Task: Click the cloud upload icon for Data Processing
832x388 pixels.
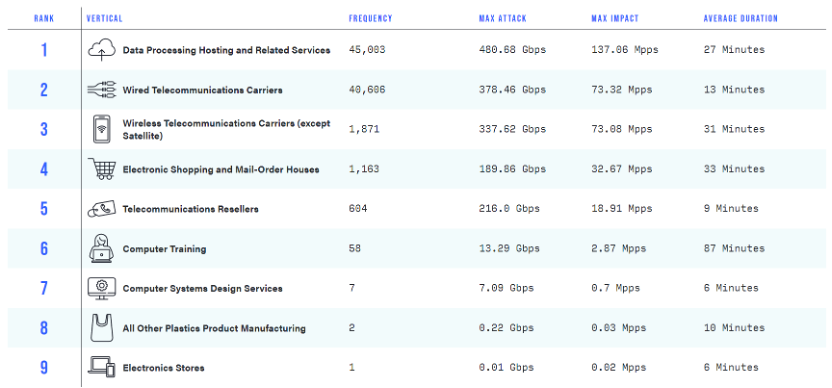Action: [x=101, y=50]
